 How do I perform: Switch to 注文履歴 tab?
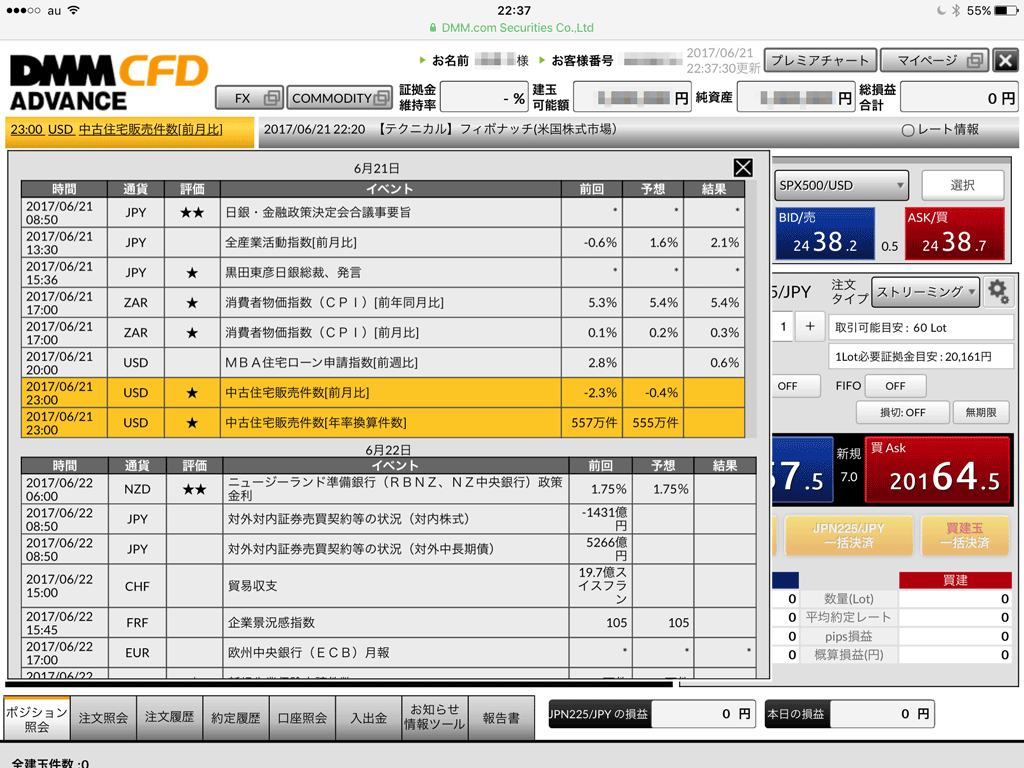170,718
